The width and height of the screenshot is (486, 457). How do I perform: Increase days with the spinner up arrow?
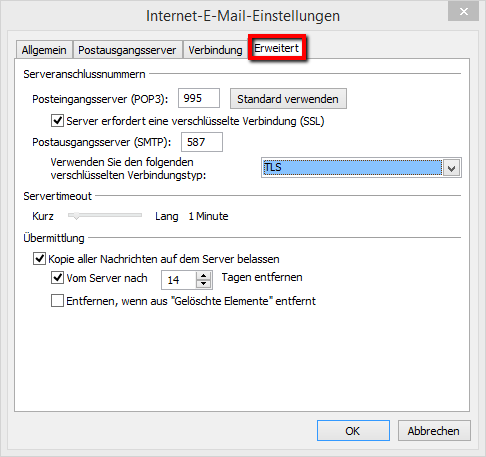pyautogui.click(x=203, y=276)
